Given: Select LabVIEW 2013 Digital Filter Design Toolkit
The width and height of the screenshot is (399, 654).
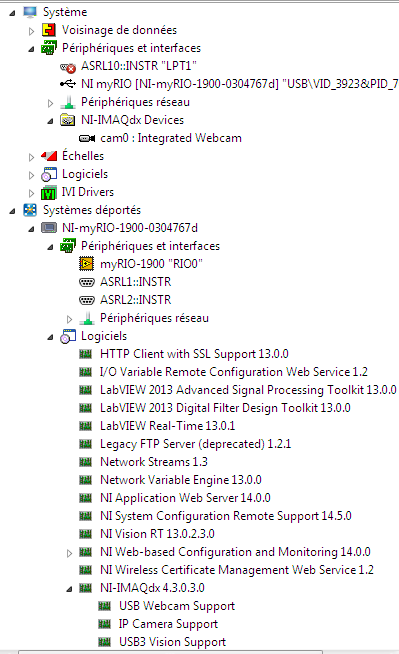Looking at the screenshot, I should pos(225,407).
